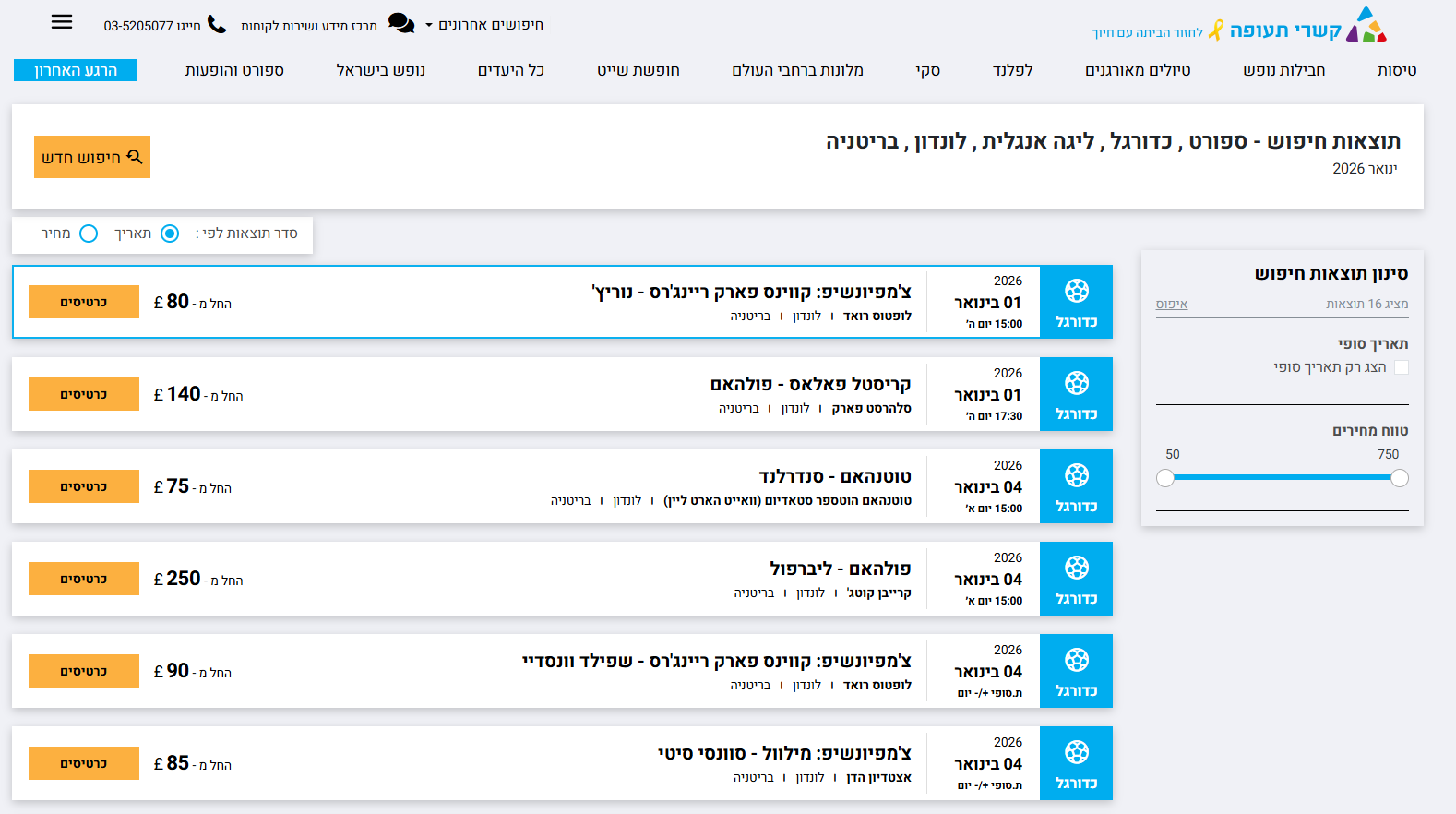Click כרטיסים for מילוול - סוונסי סיטי
This screenshot has width=1456, height=814.
coord(84,763)
